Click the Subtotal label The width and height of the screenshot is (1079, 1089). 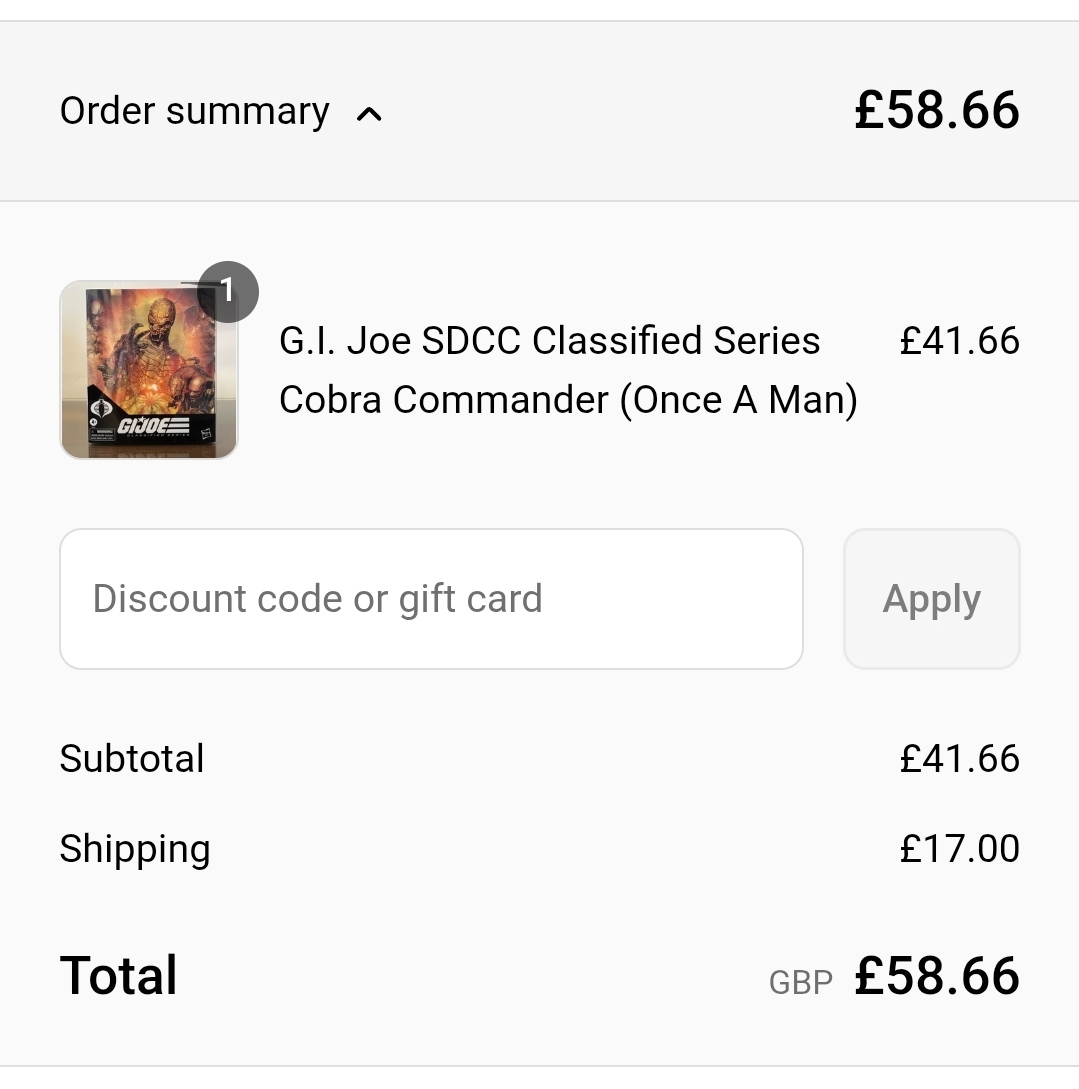tap(132, 759)
